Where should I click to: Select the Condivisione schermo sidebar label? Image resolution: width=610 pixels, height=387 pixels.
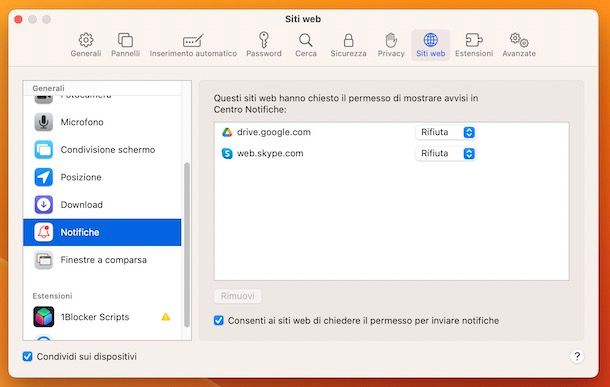click(108, 150)
